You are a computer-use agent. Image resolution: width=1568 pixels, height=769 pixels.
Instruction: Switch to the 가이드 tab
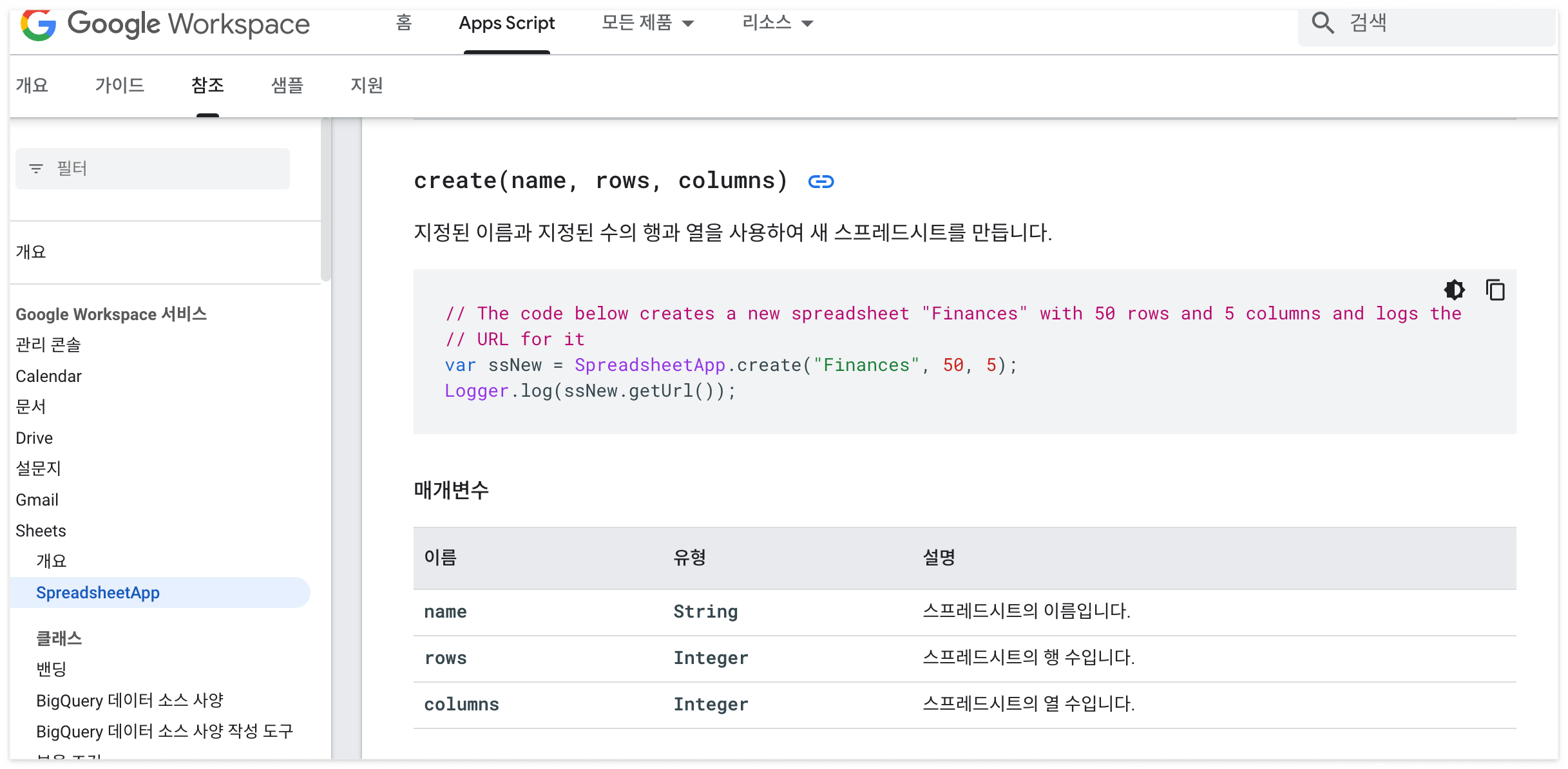119,85
